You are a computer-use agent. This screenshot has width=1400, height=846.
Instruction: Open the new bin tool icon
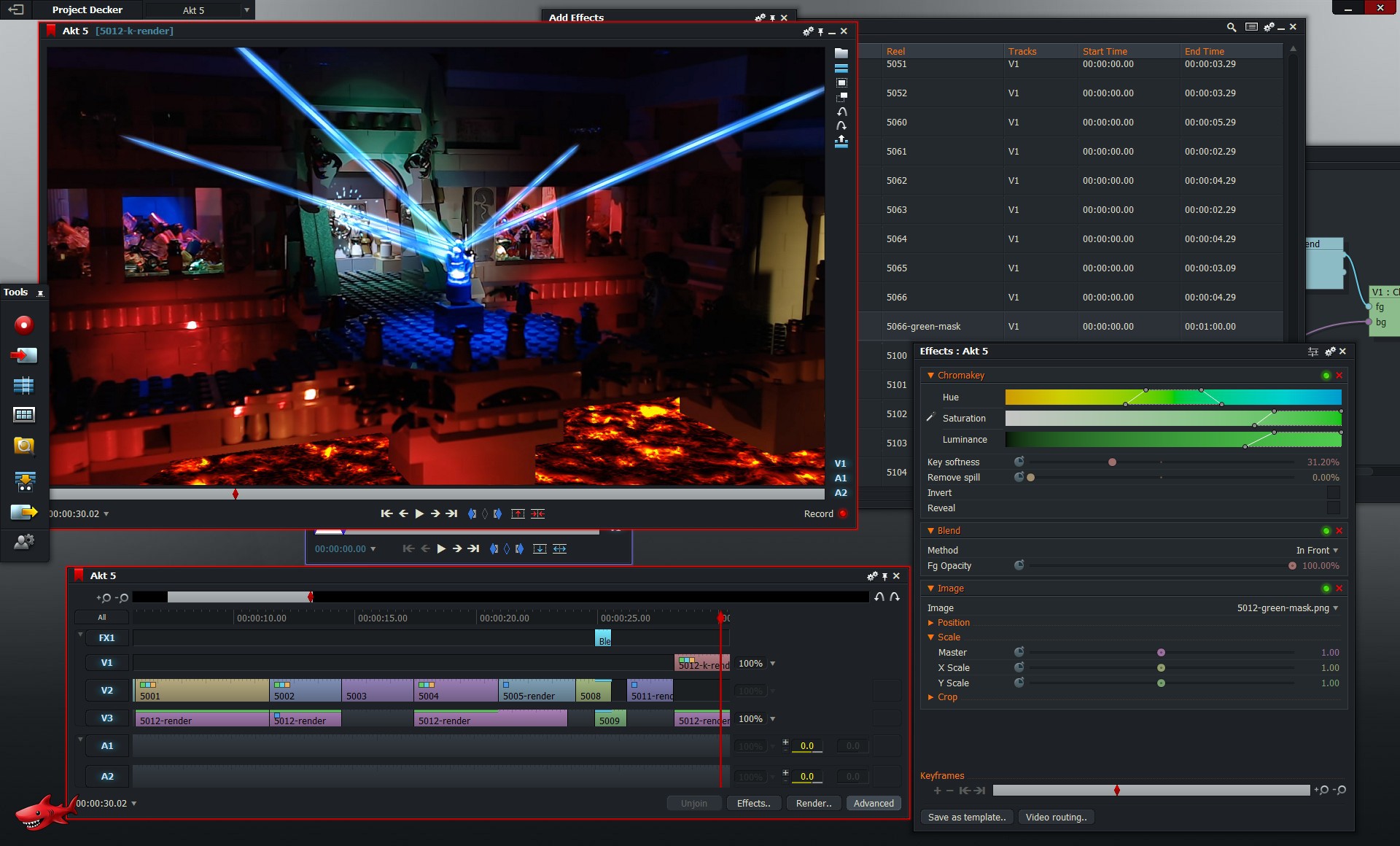24,415
